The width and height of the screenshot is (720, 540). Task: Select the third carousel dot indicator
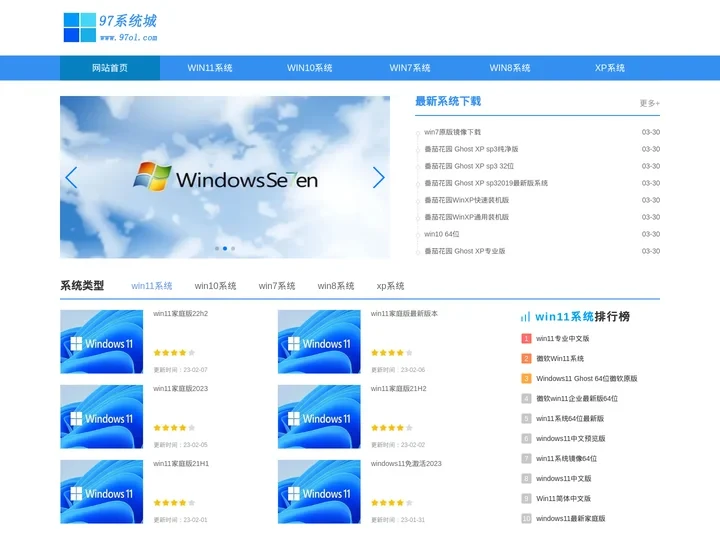(x=233, y=248)
